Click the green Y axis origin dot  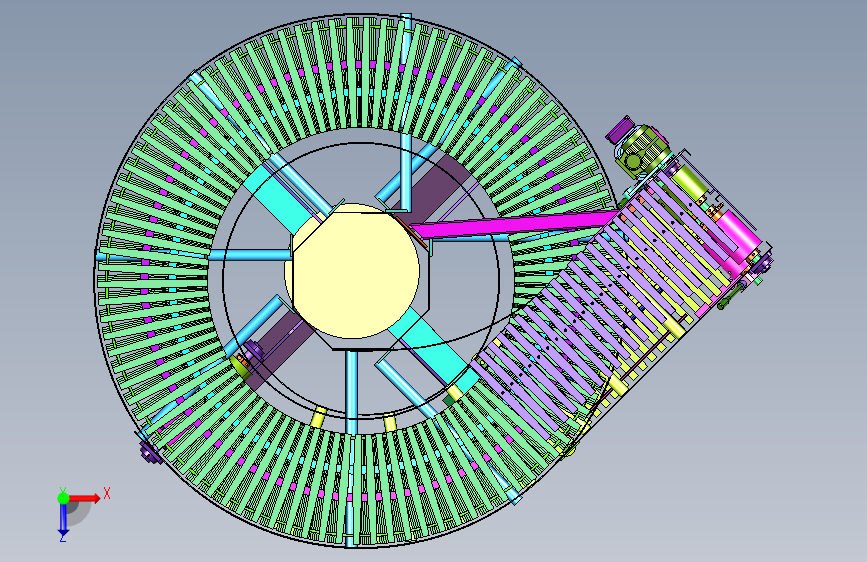63,498
